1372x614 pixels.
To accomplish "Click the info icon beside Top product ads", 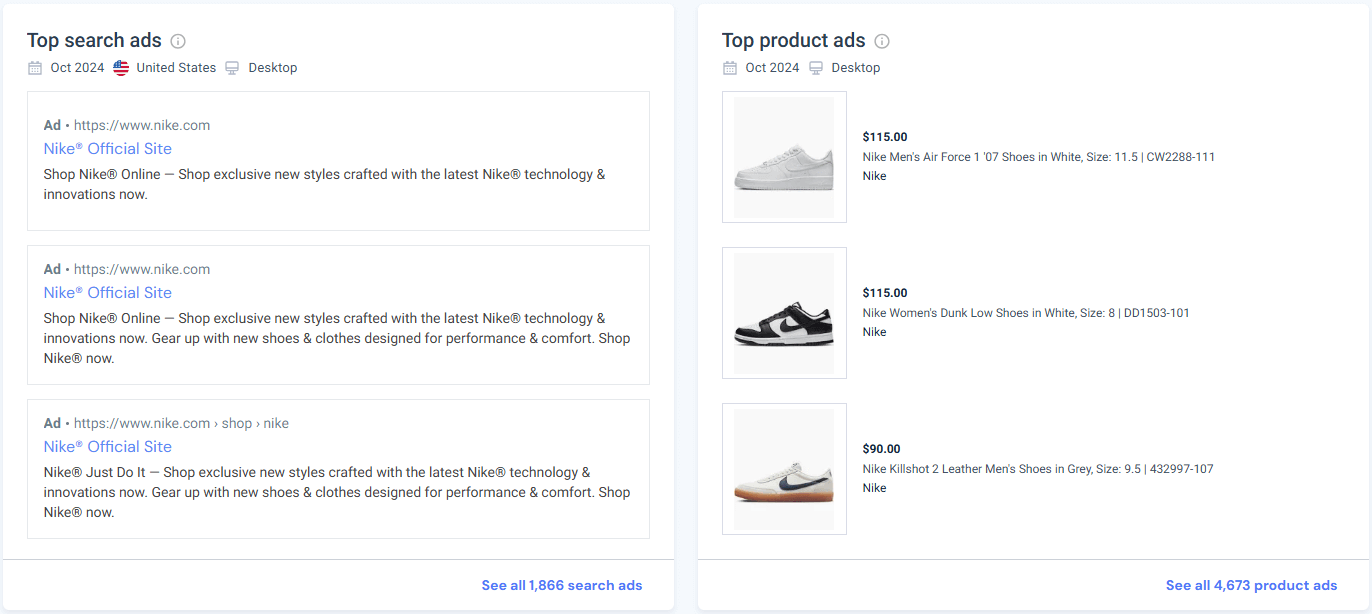I will tap(881, 41).
